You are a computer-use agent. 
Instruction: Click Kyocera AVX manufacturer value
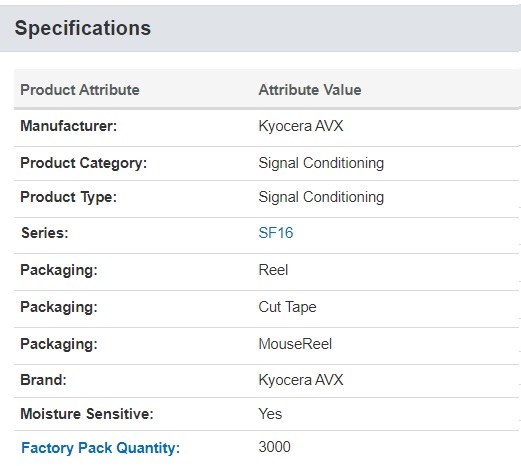click(301, 126)
